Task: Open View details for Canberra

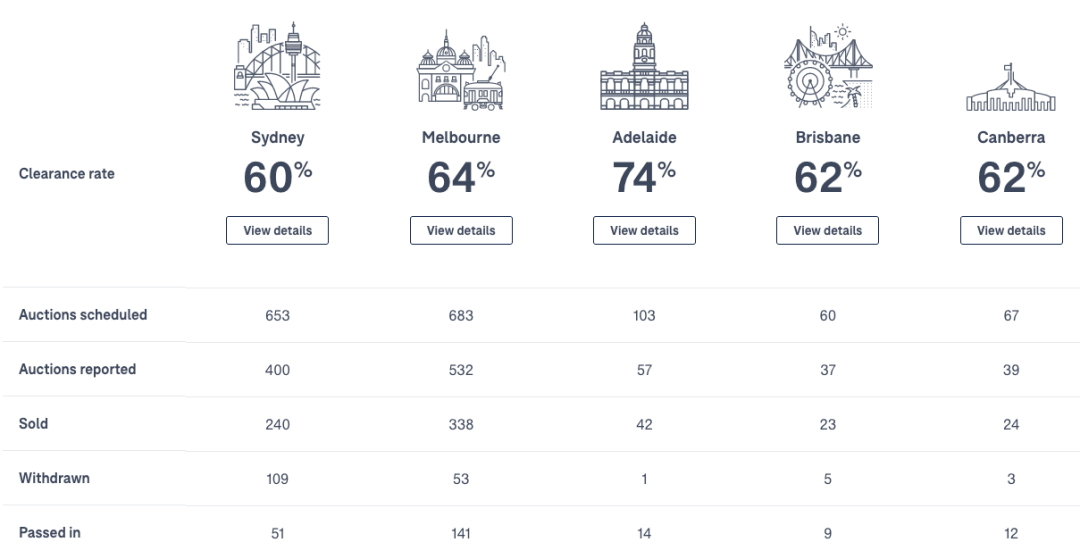Action: (x=1011, y=231)
